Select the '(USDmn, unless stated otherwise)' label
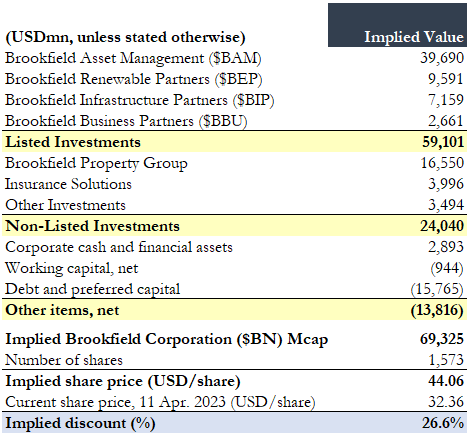Image resolution: width=471 pixels, height=437 pixels. coord(125,37)
